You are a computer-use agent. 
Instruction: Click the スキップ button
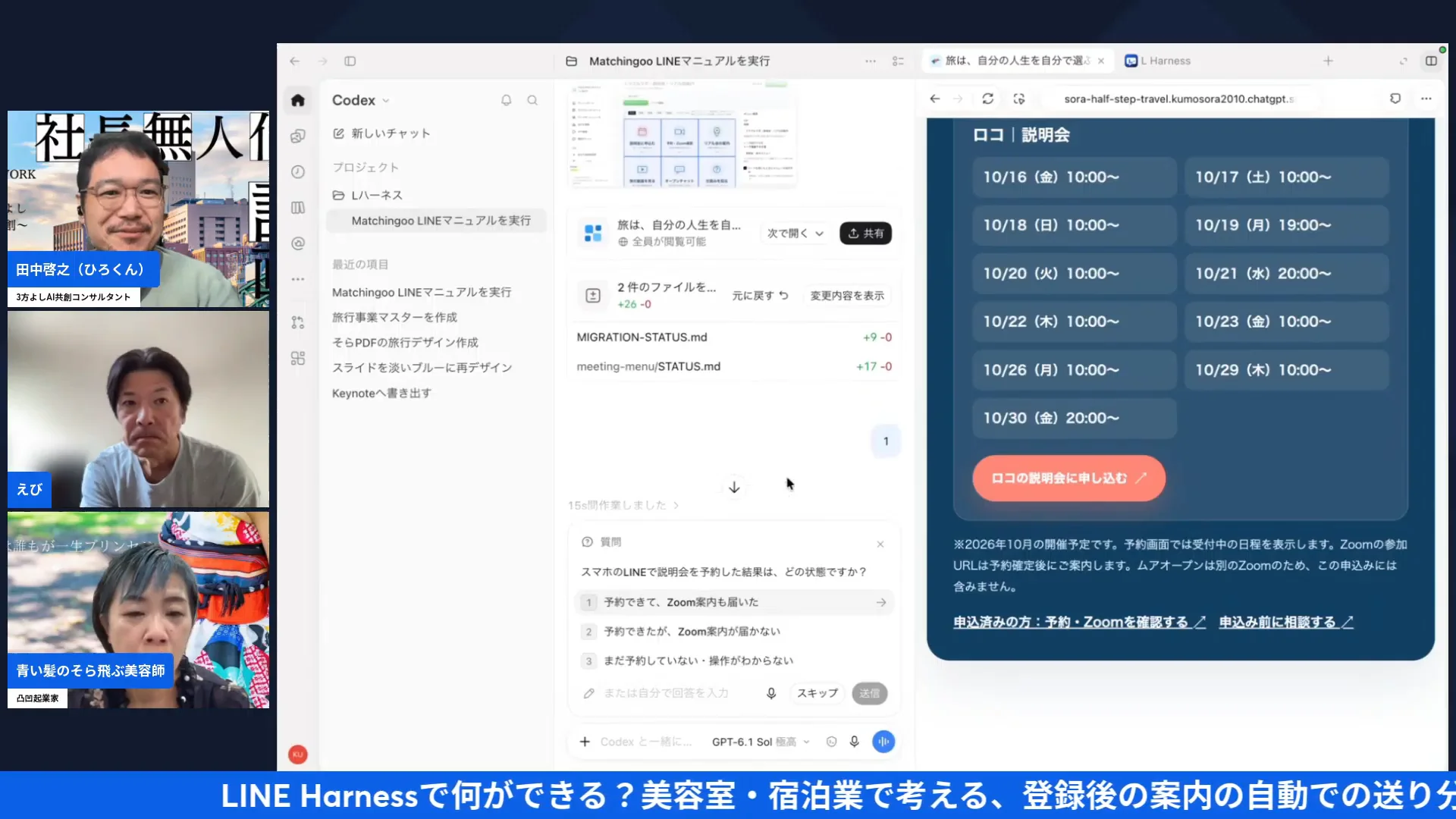tap(817, 693)
